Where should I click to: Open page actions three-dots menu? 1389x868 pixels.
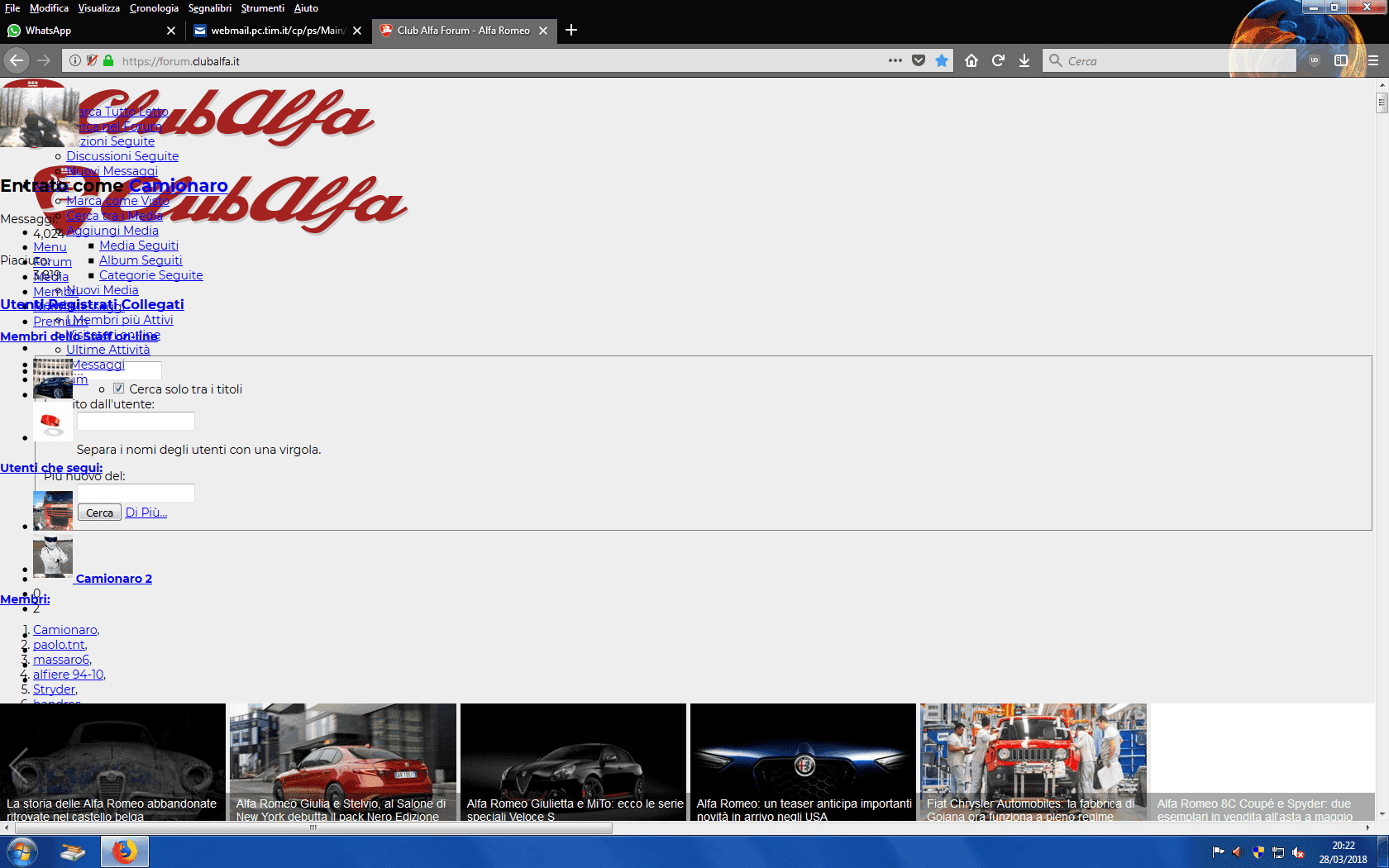coord(895,60)
